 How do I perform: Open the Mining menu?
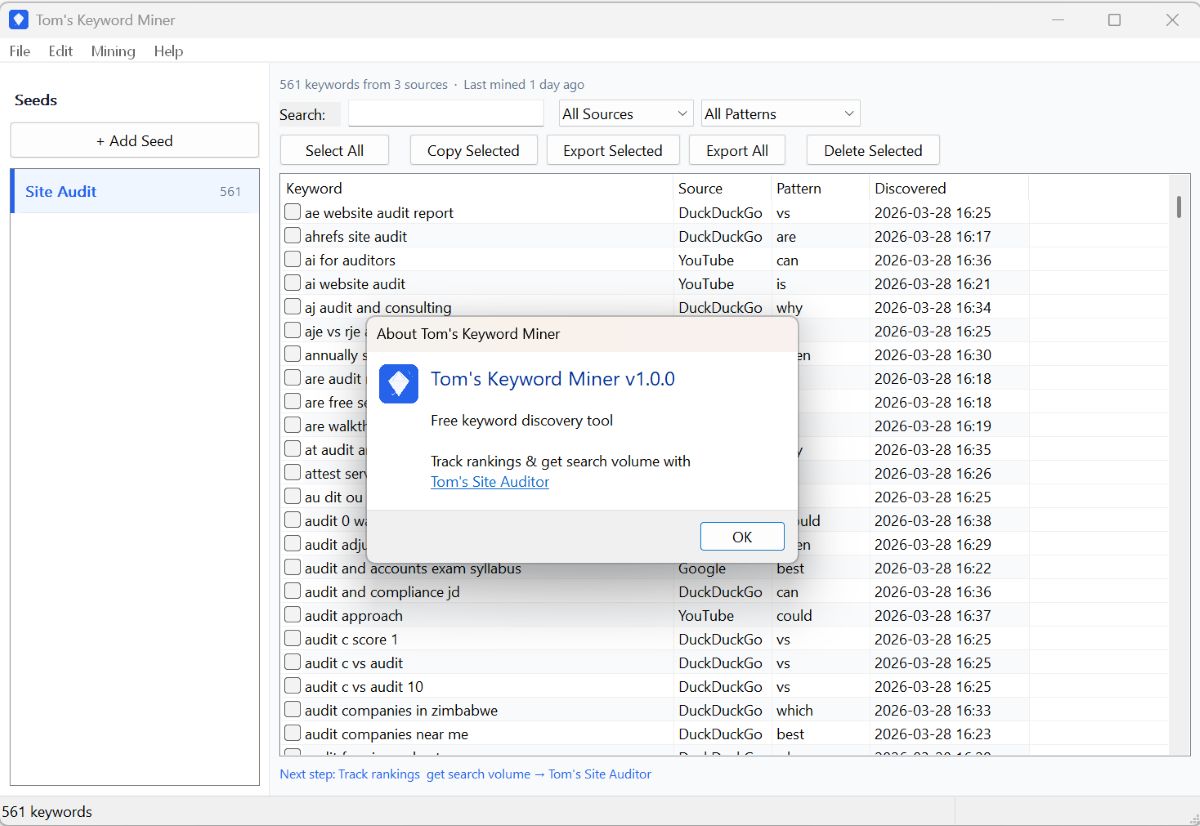[x=112, y=51]
